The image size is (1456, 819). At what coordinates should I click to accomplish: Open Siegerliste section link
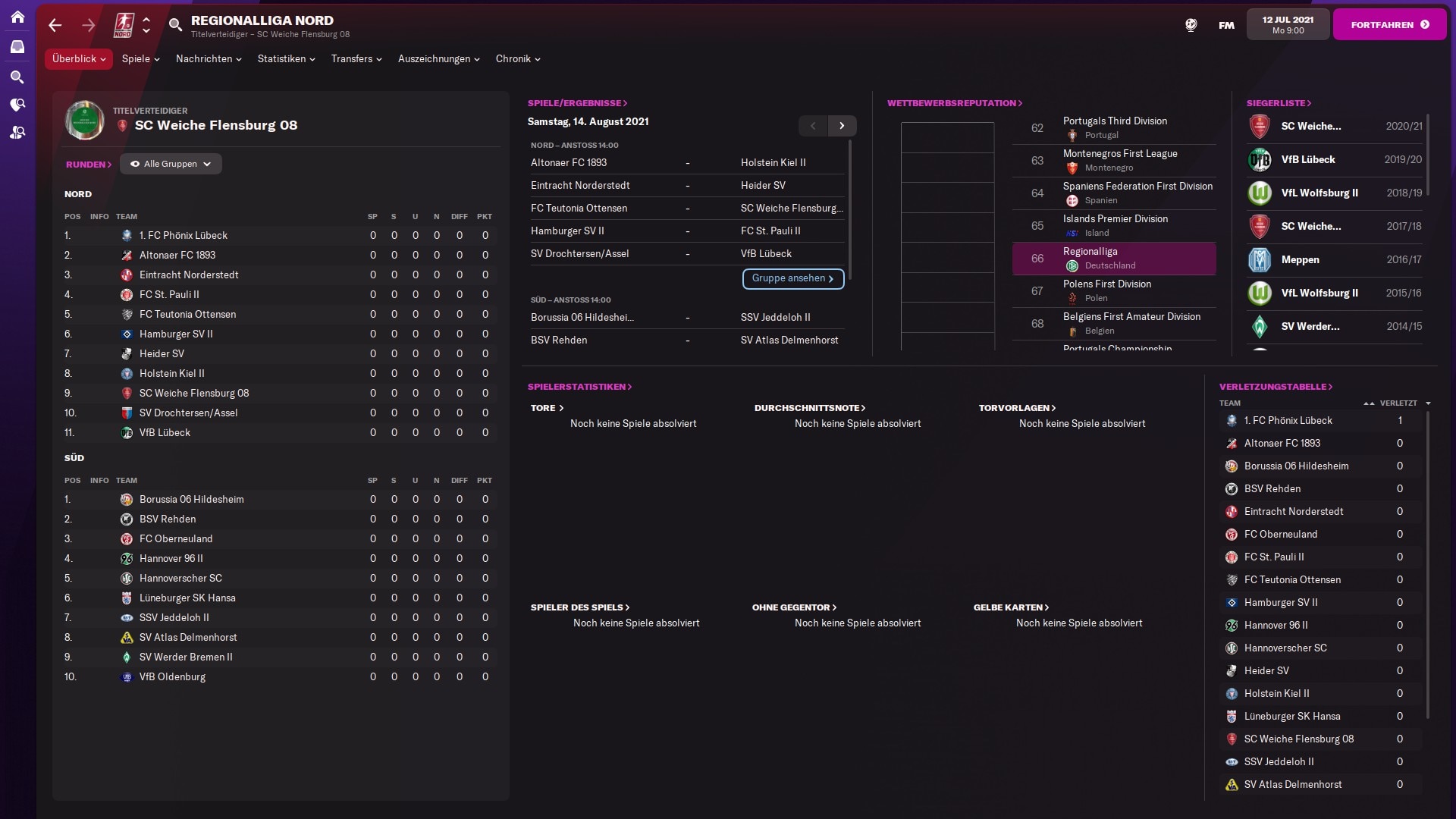pyautogui.click(x=1279, y=103)
